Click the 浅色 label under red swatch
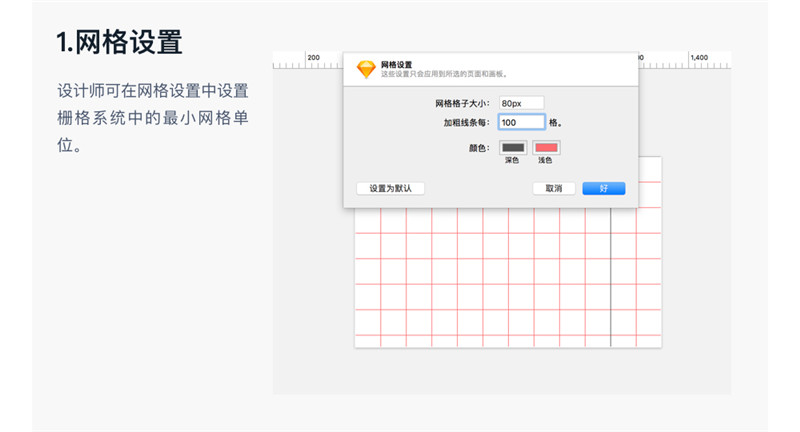800x432 pixels. [x=546, y=160]
